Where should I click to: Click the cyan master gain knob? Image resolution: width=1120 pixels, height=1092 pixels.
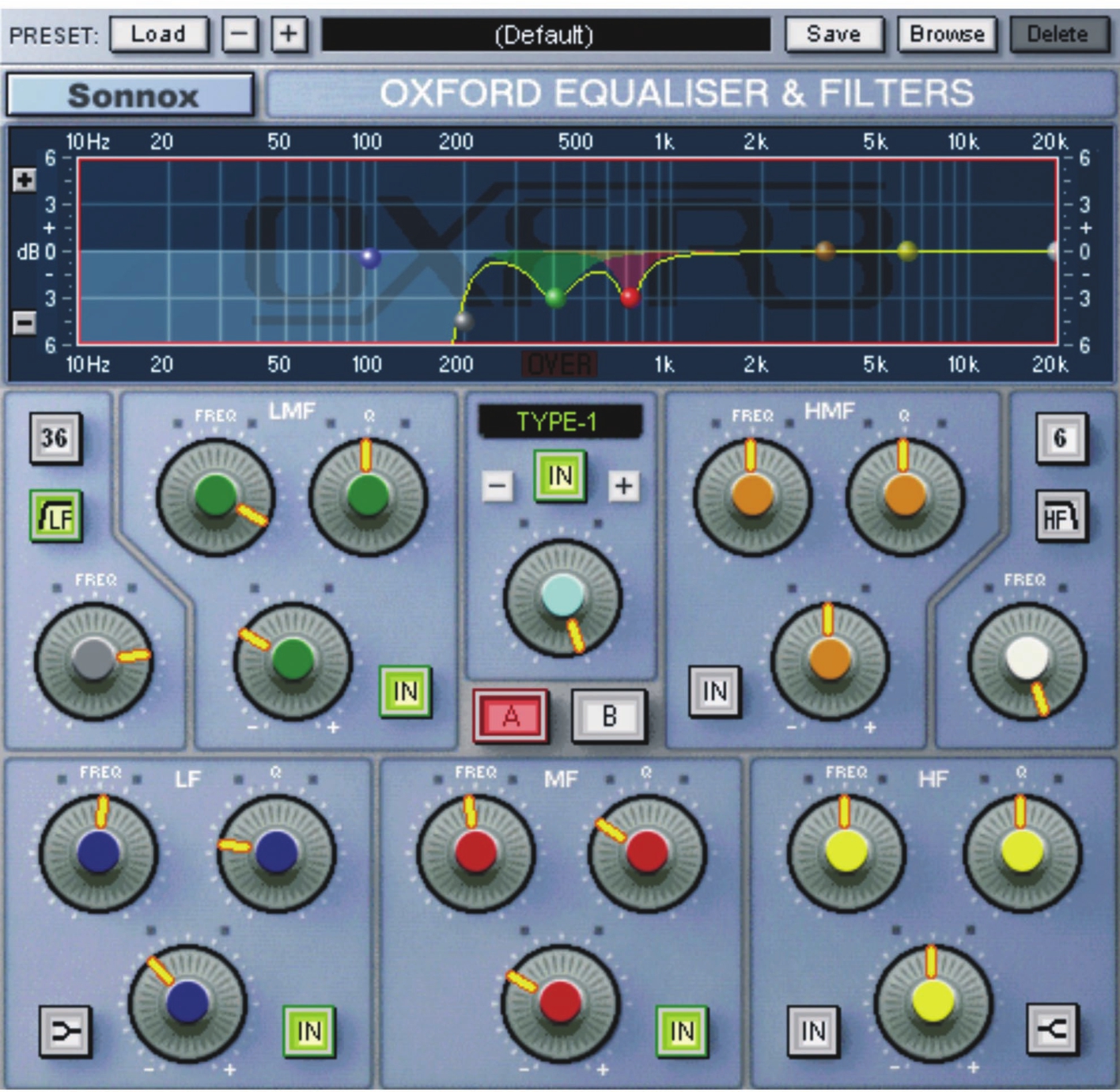562,597
